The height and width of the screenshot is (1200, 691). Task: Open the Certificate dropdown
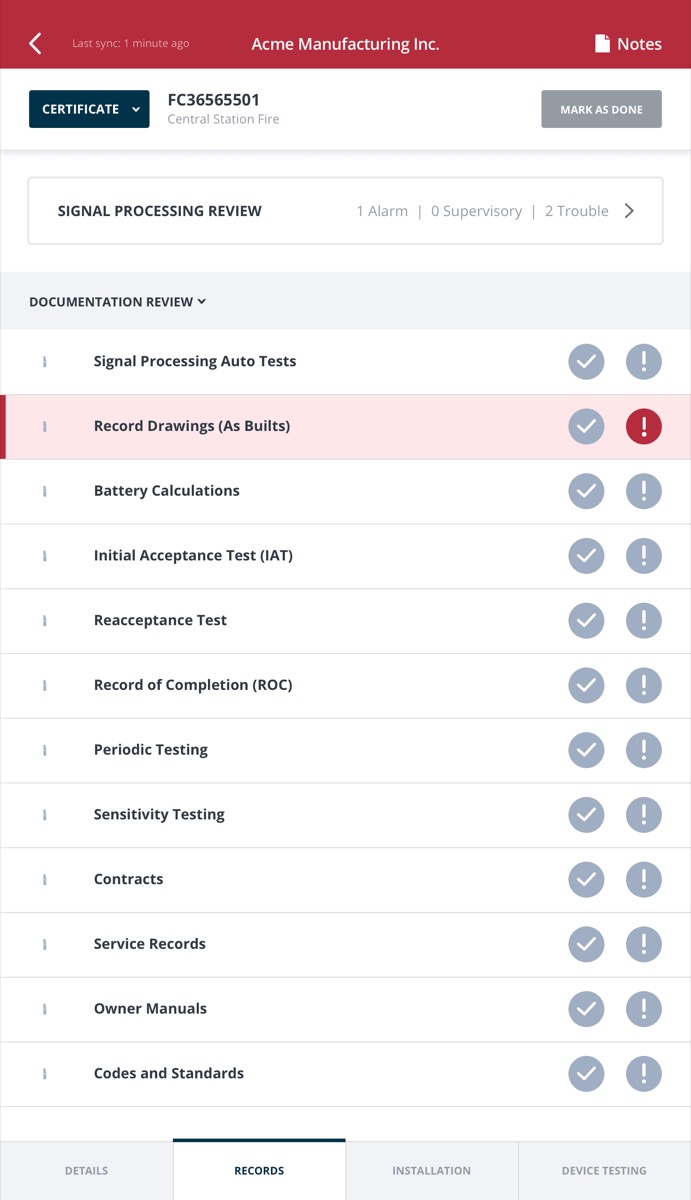point(89,109)
